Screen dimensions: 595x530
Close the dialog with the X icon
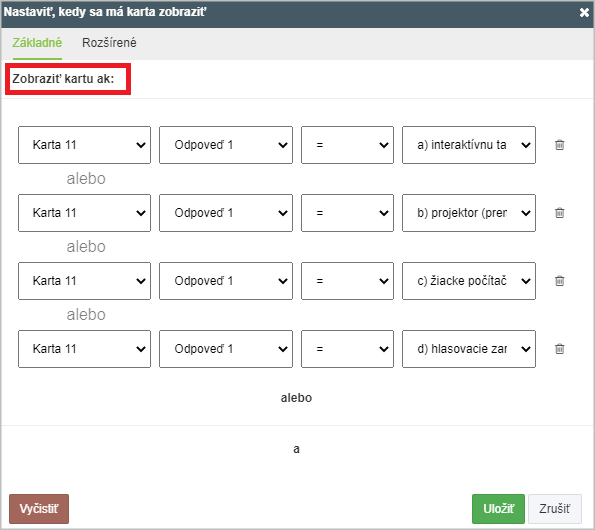click(584, 13)
